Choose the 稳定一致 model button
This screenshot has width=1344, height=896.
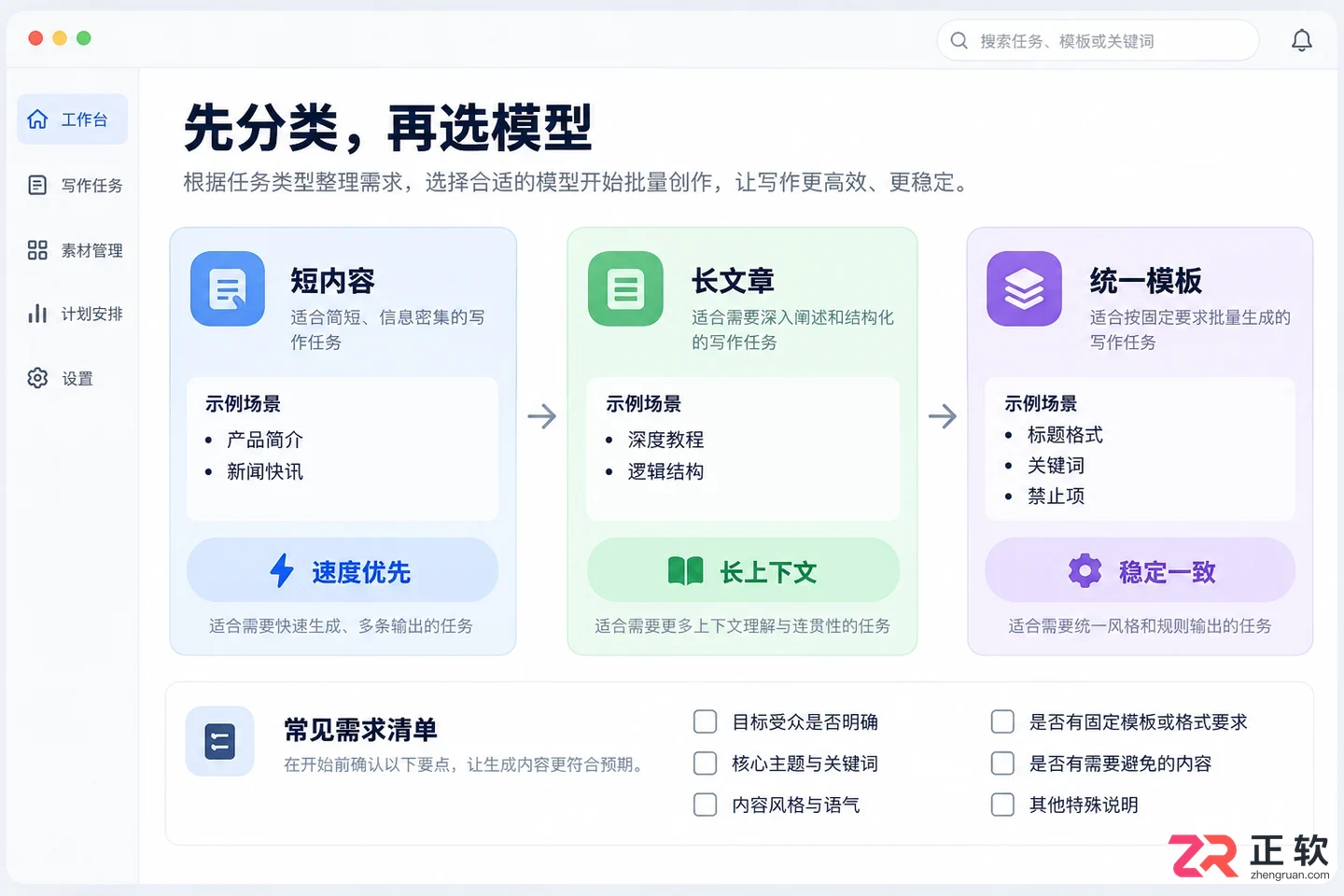[x=1140, y=570]
